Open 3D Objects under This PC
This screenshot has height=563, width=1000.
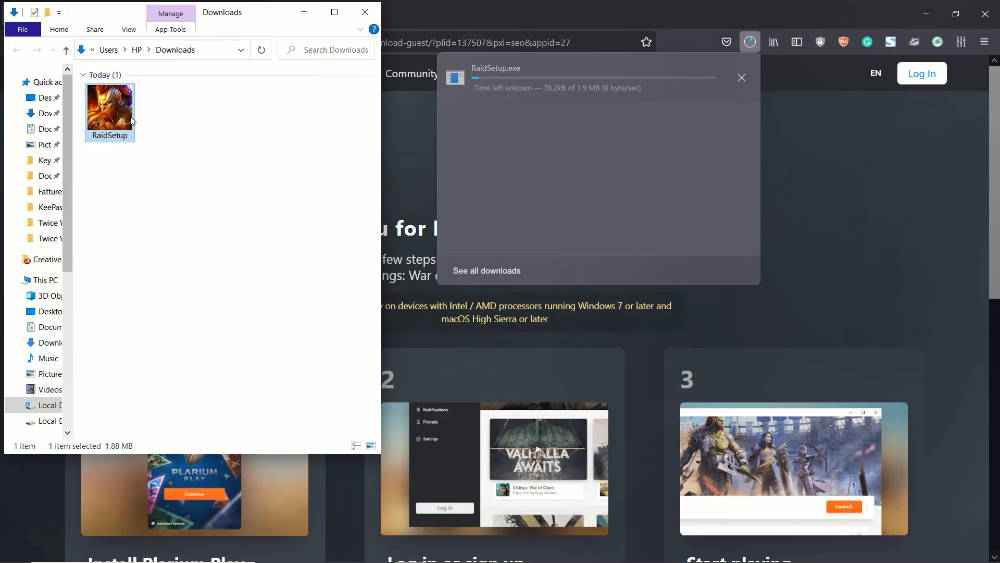click(43, 296)
